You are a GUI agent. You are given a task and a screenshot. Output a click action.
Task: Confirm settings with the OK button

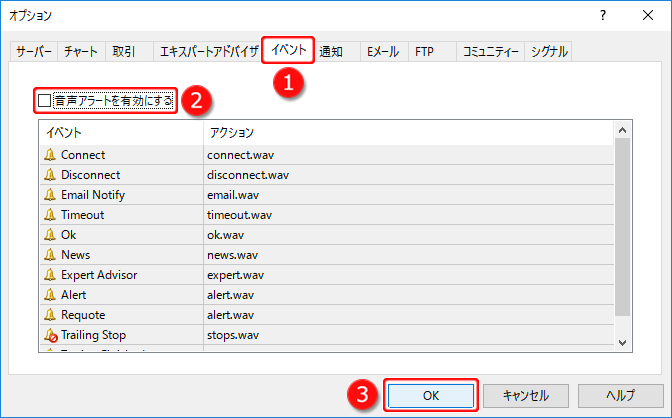(431, 395)
